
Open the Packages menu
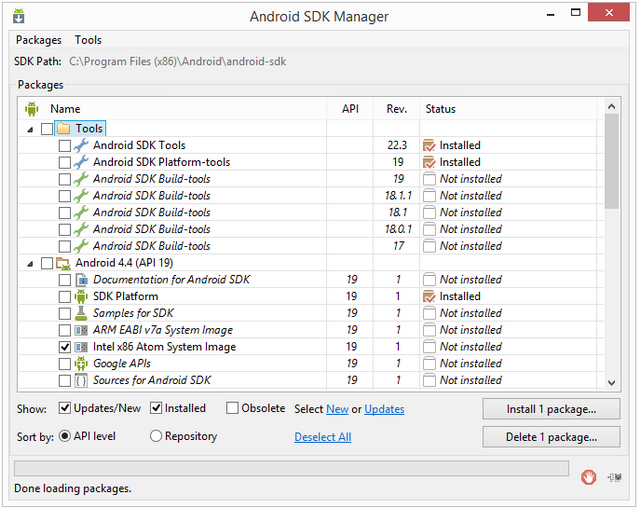[38, 40]
